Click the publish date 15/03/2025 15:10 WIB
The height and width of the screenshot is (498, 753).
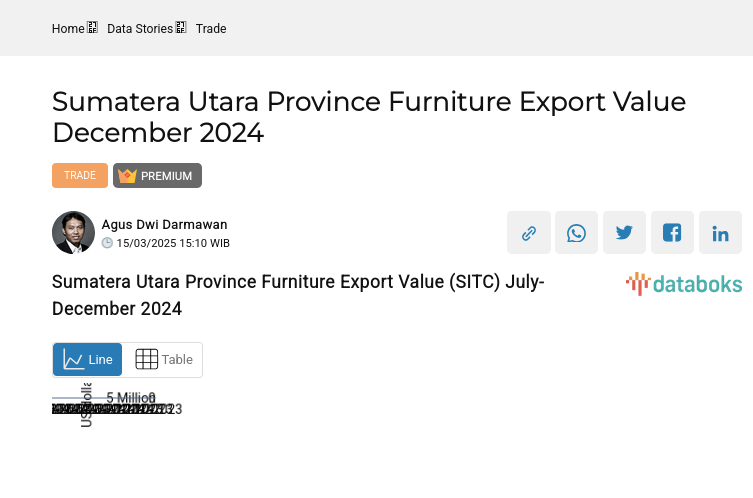click(173, 243)
